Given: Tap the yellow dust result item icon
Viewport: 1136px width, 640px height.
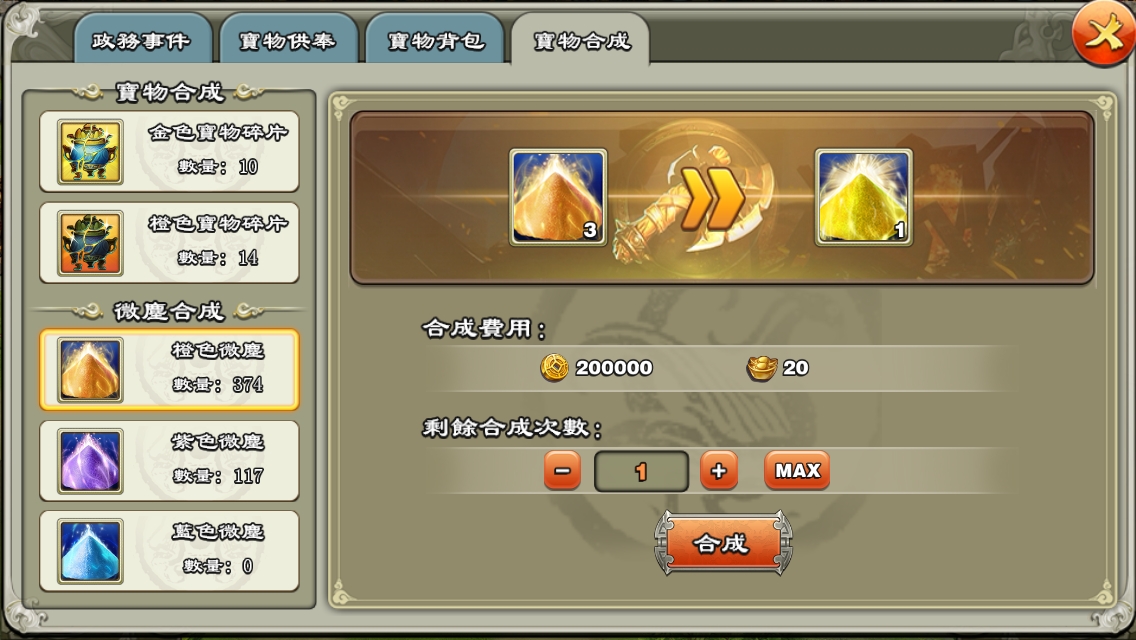Looking at the screenshot, I should coord(863,197).
